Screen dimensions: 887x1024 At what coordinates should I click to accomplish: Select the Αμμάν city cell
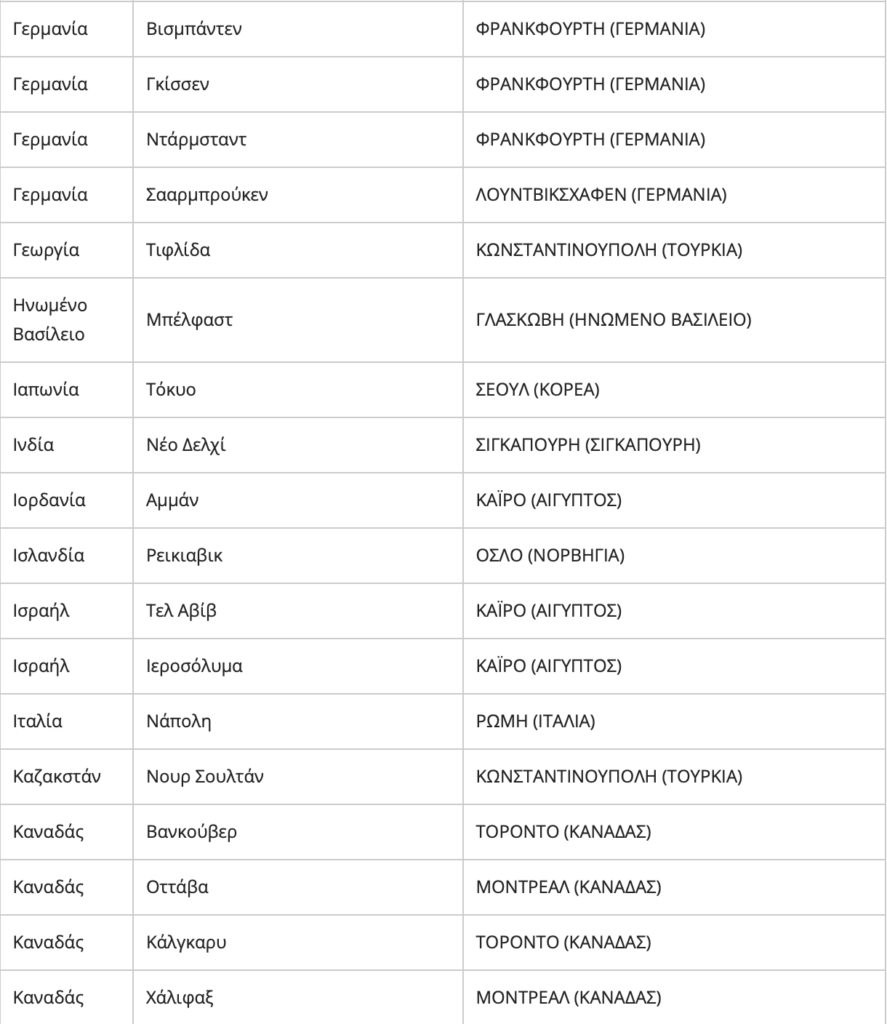298,500
